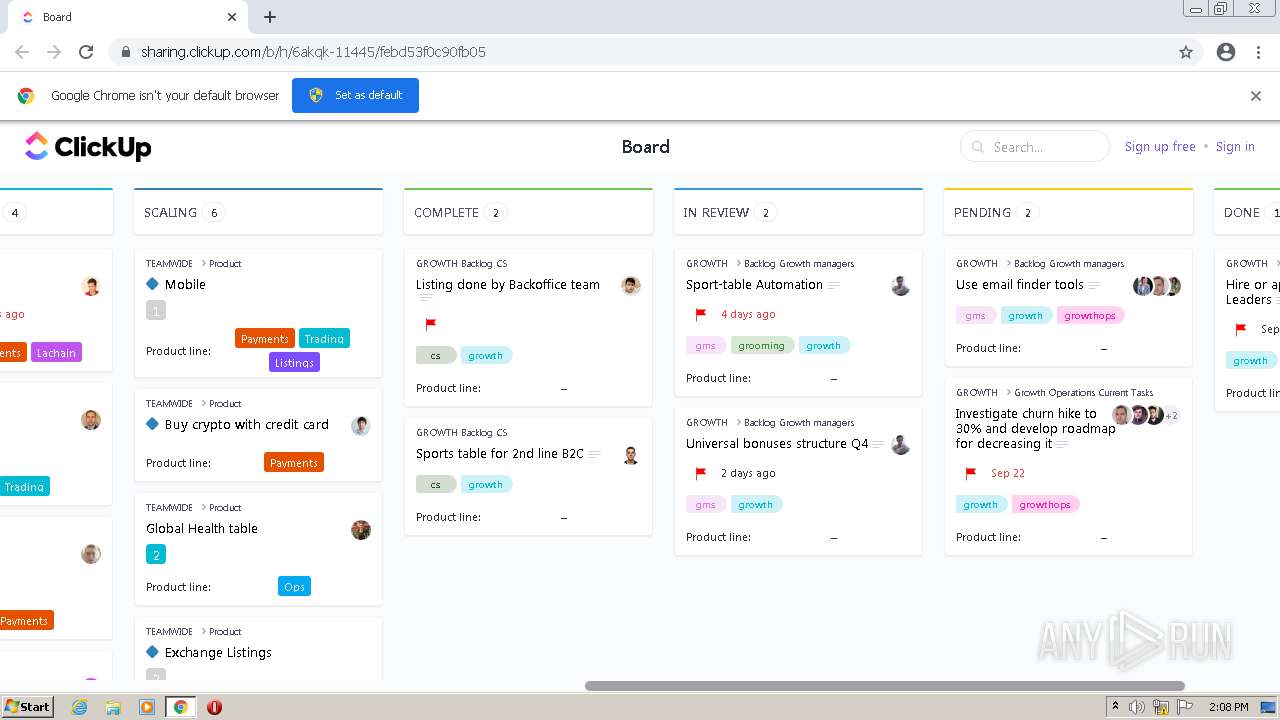Viewport: 1280px width, 720px height.
Task: Click Buy crypto with credit card diamond icon
Action: click(x=152, y=424)
